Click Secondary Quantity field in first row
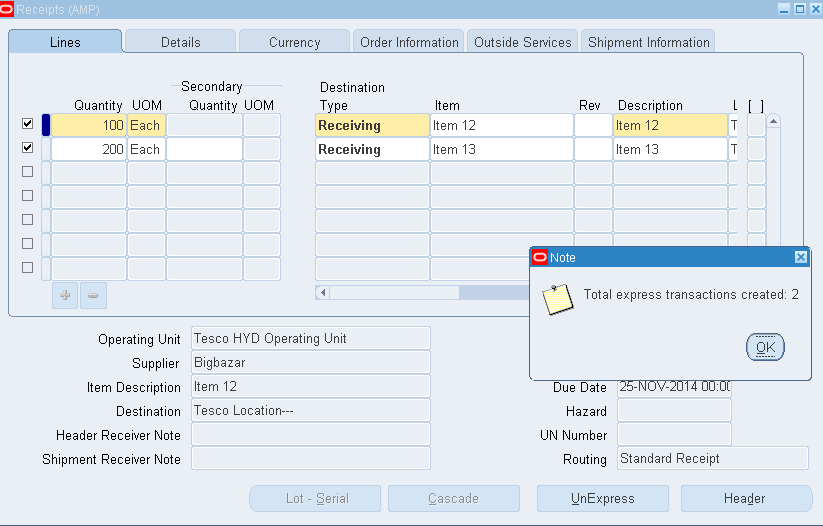Viewport: 823px width, 526px height. point(204,125)
